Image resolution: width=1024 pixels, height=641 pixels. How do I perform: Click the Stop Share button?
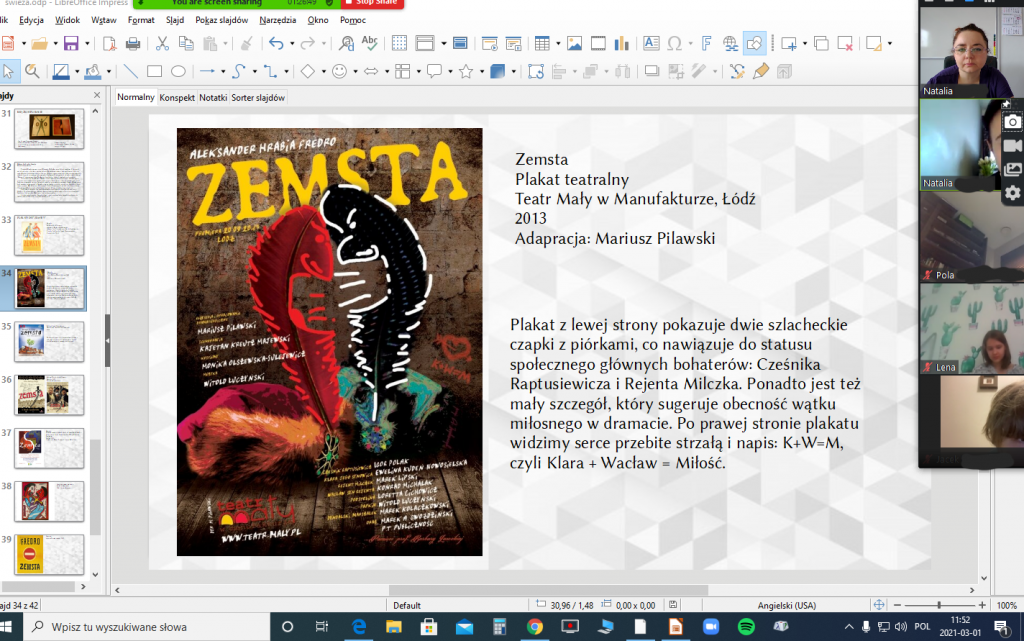pyautogui.click(x=370, y=3)
